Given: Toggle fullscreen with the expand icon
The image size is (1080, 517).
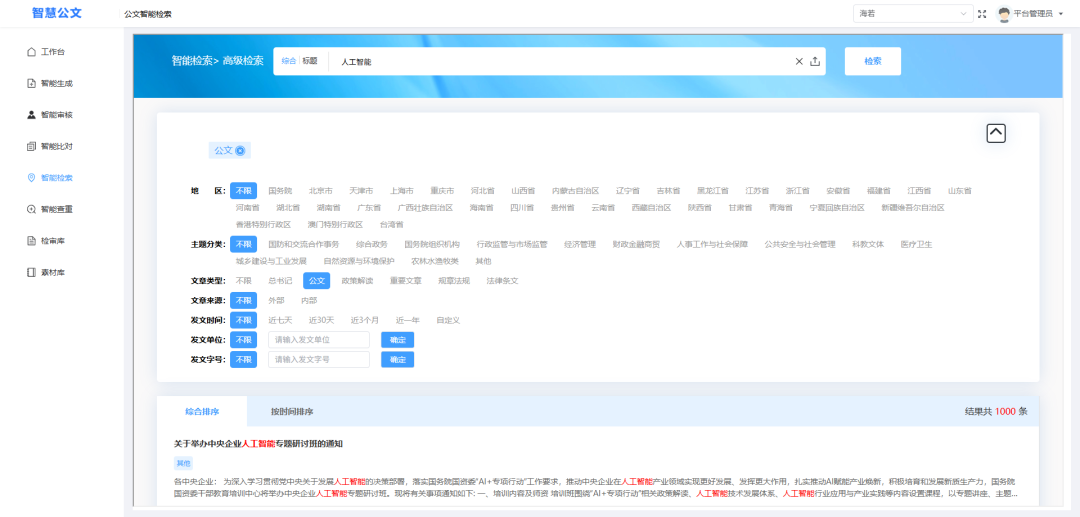Looking at the screenshot, I should pos(982,14).
